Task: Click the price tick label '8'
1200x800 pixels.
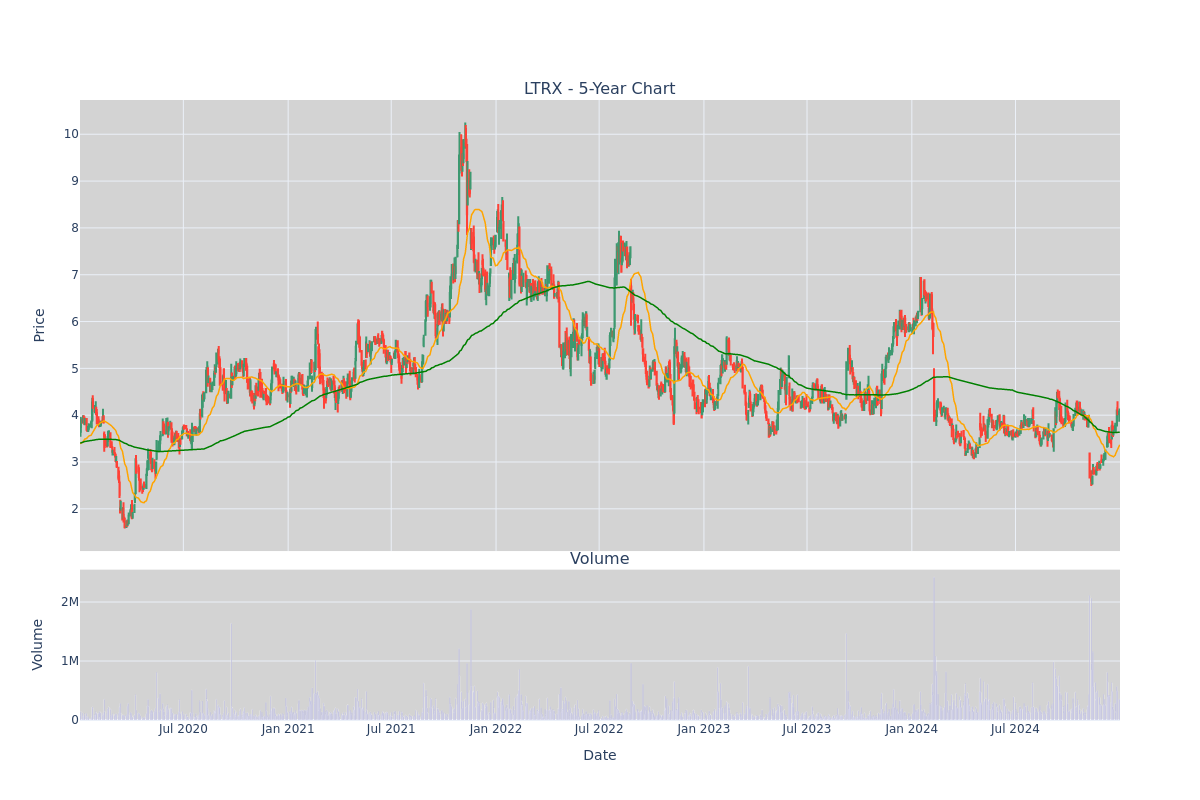Action: coord(74,228)
